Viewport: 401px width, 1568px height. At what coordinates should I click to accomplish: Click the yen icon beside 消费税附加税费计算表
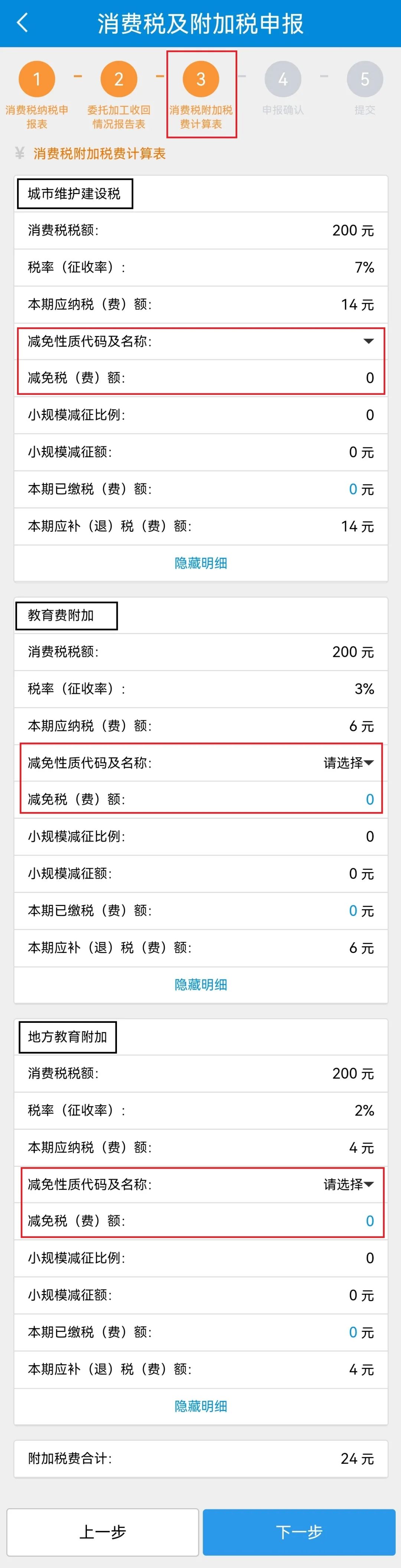click(20, 153)
